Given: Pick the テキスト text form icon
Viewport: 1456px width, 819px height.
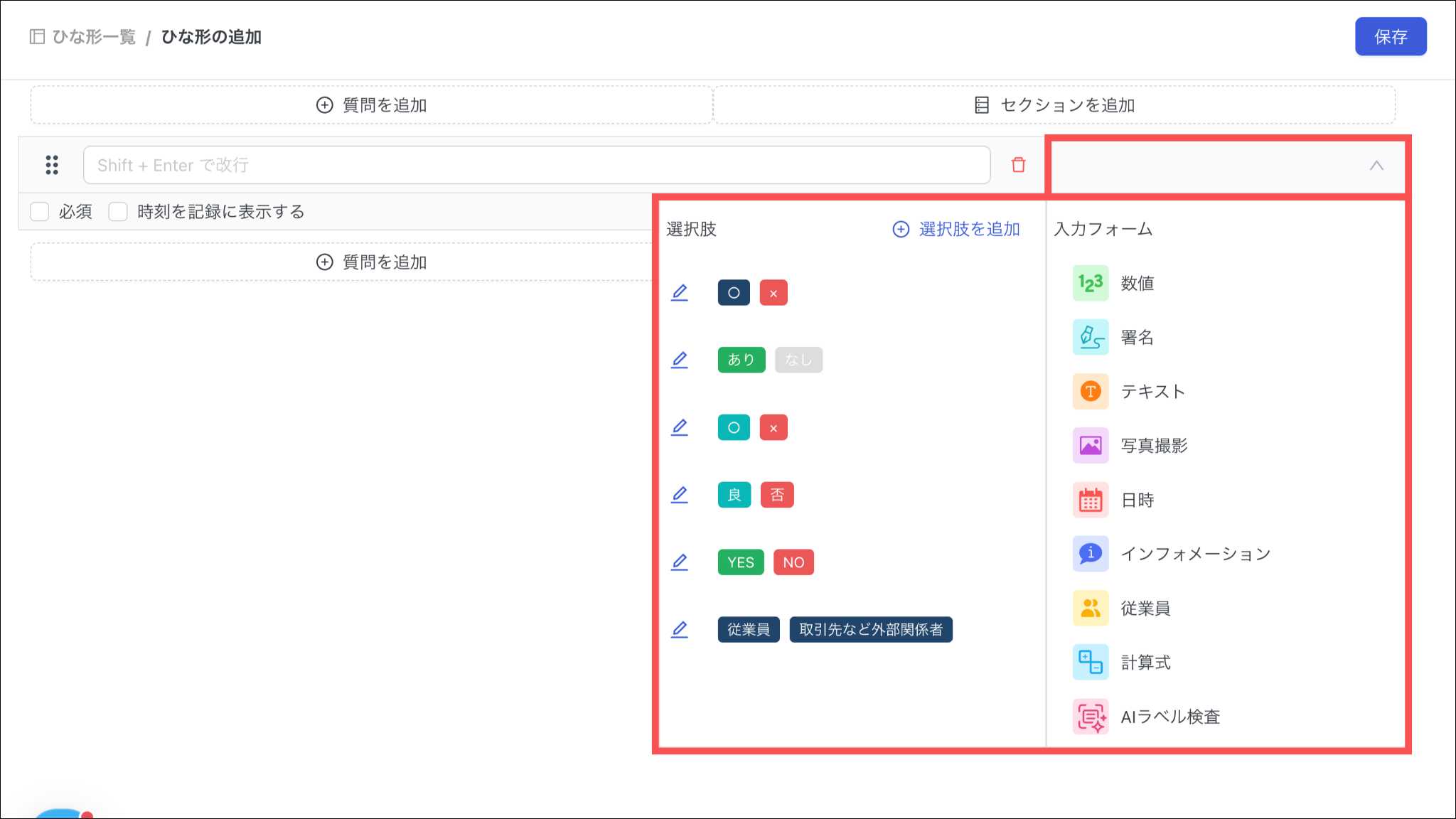Looking at the screenshot, I should click(1090, 391).
